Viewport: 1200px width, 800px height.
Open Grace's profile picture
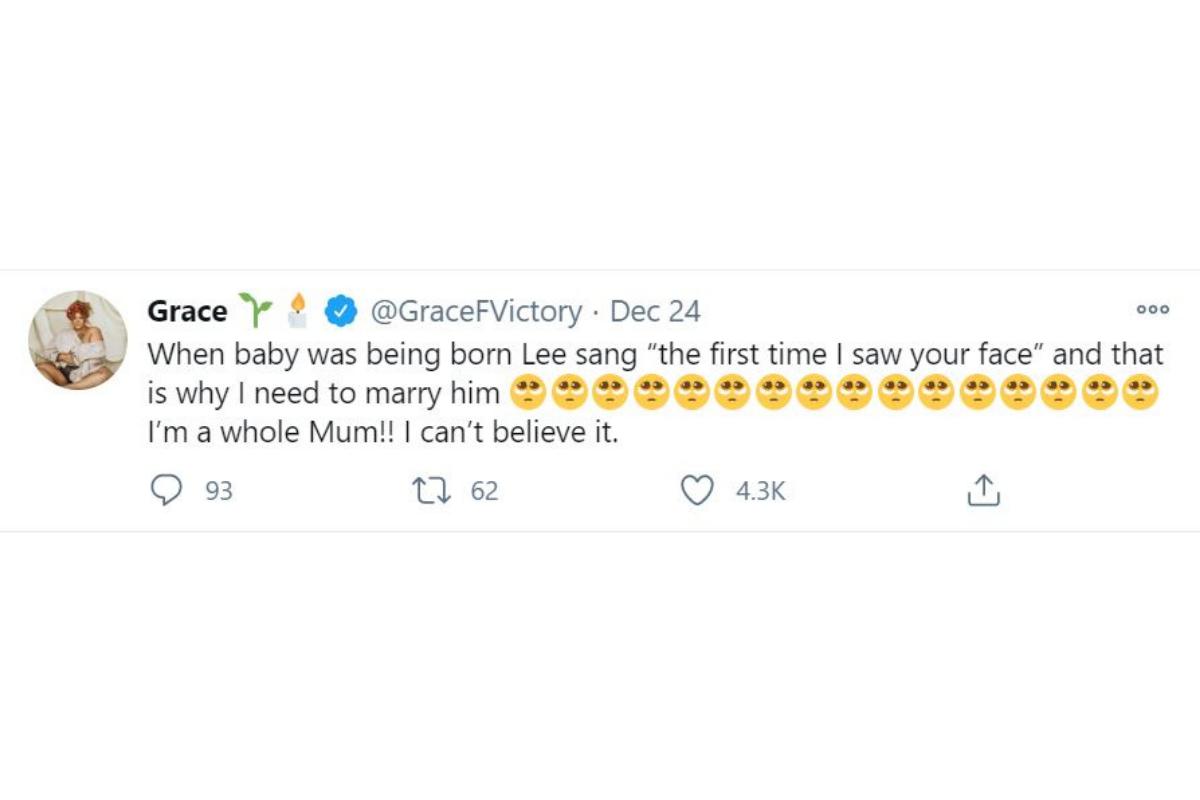point(78,340)
